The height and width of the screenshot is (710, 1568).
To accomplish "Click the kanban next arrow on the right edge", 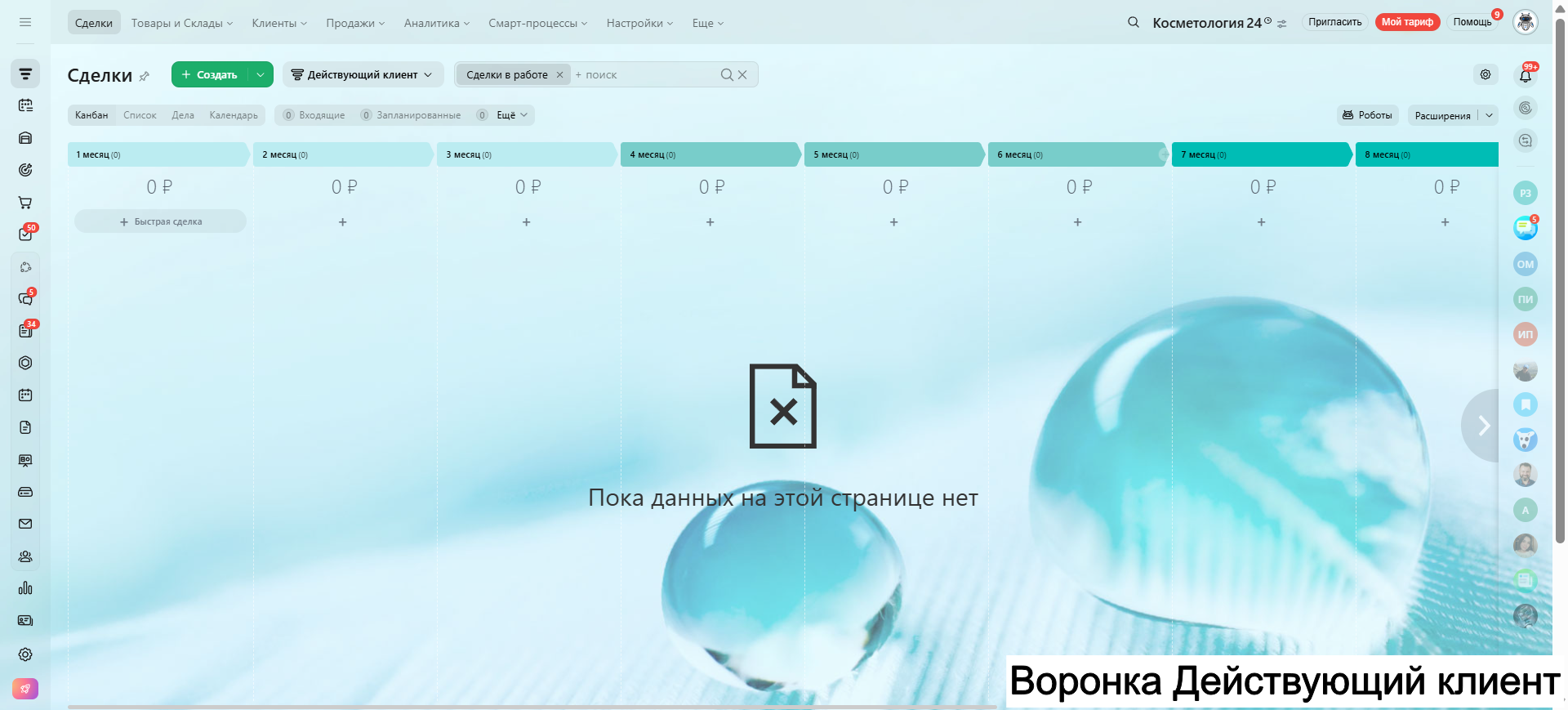I will [1482, 426].
